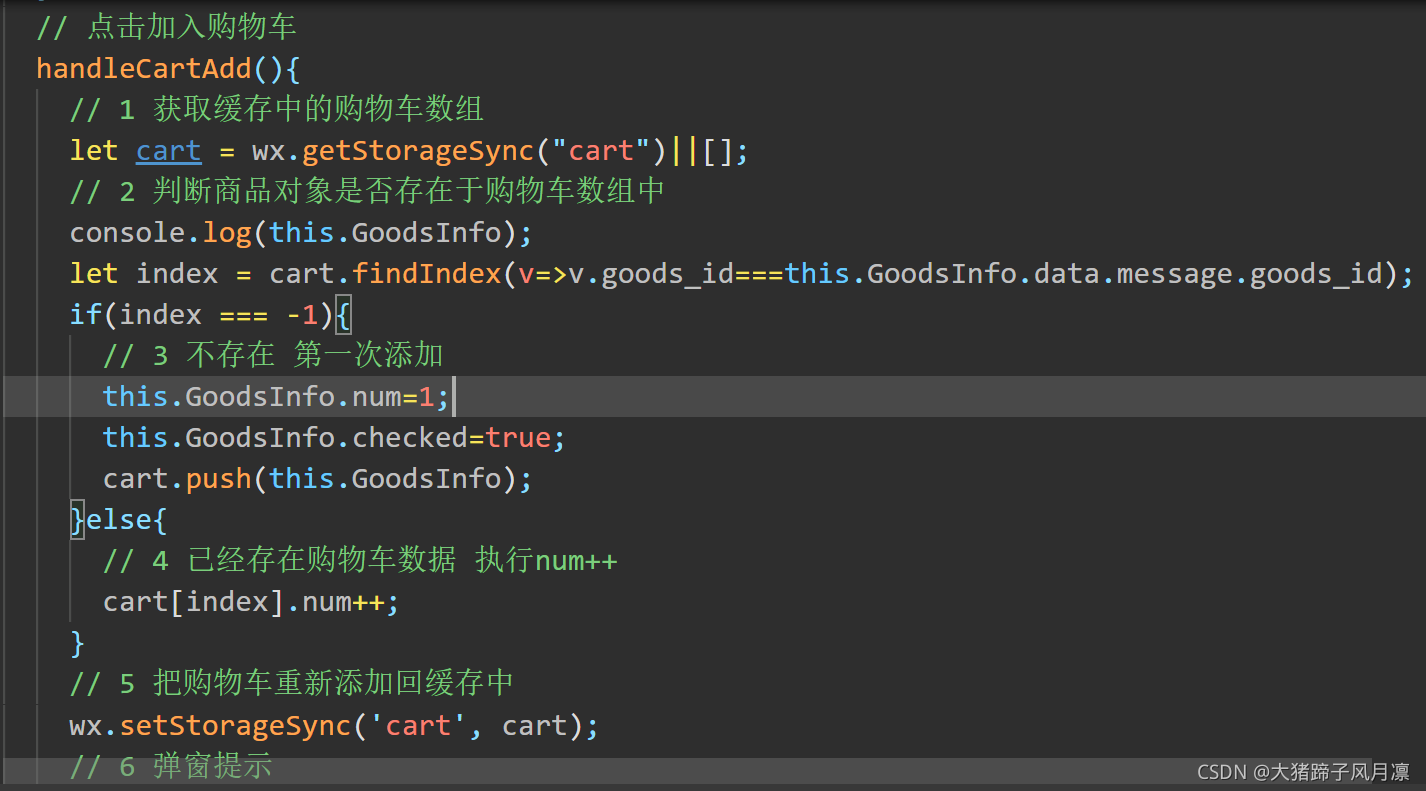Click the line this.GoodsInfo.num=1;
1426x791 pixels.
coord(277,397)
